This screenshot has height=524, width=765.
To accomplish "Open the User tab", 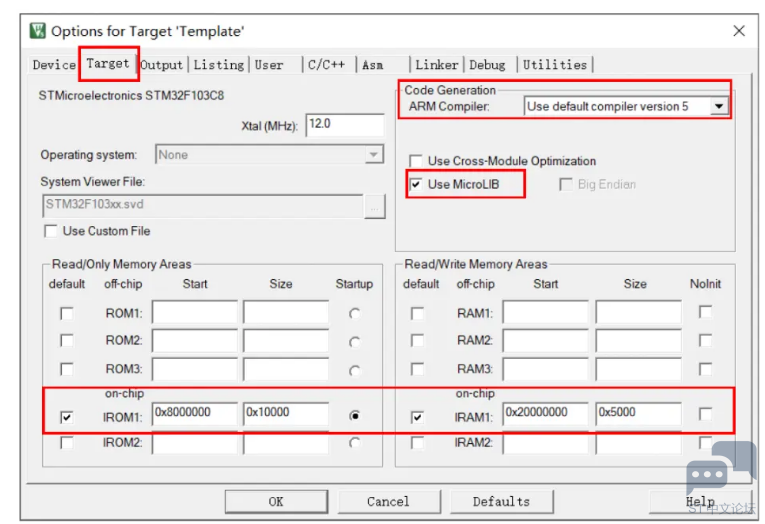I will [x=269, y=65].
